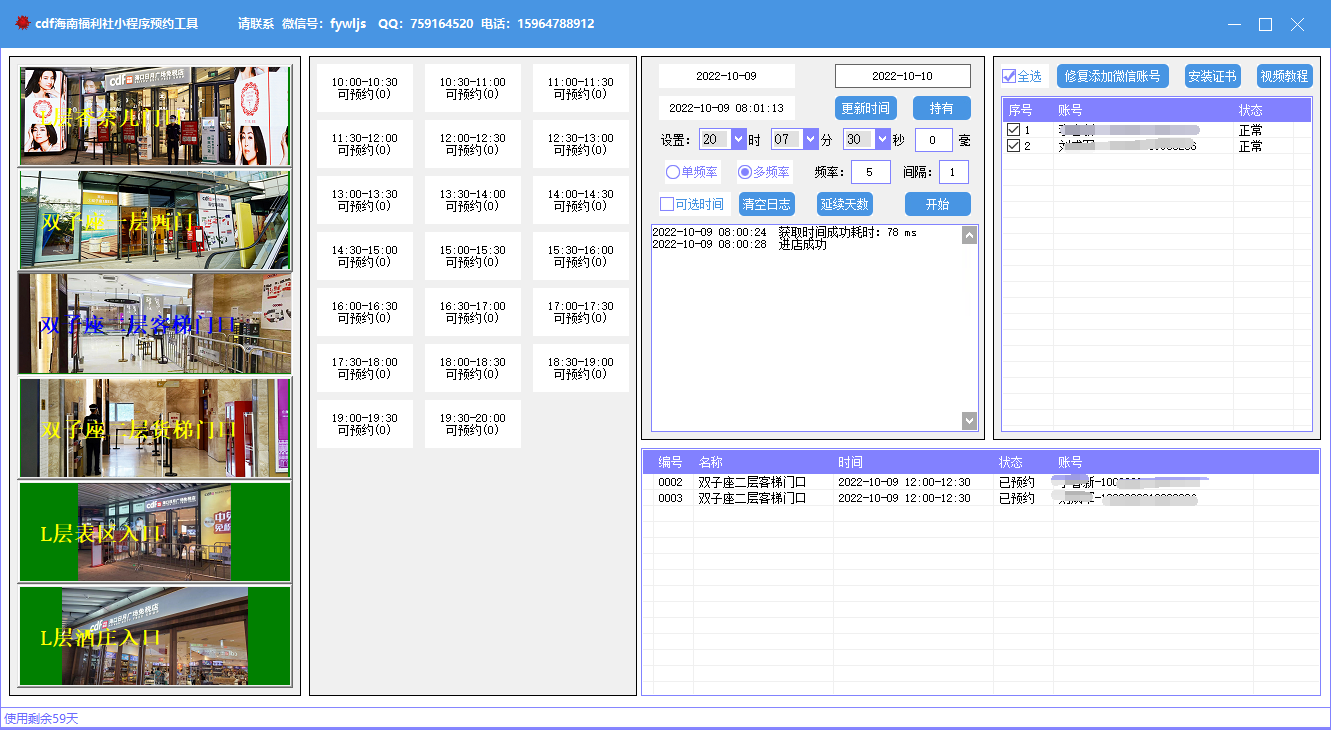
Task: Click the 开始 button
Action: click(x=938, y=204)
